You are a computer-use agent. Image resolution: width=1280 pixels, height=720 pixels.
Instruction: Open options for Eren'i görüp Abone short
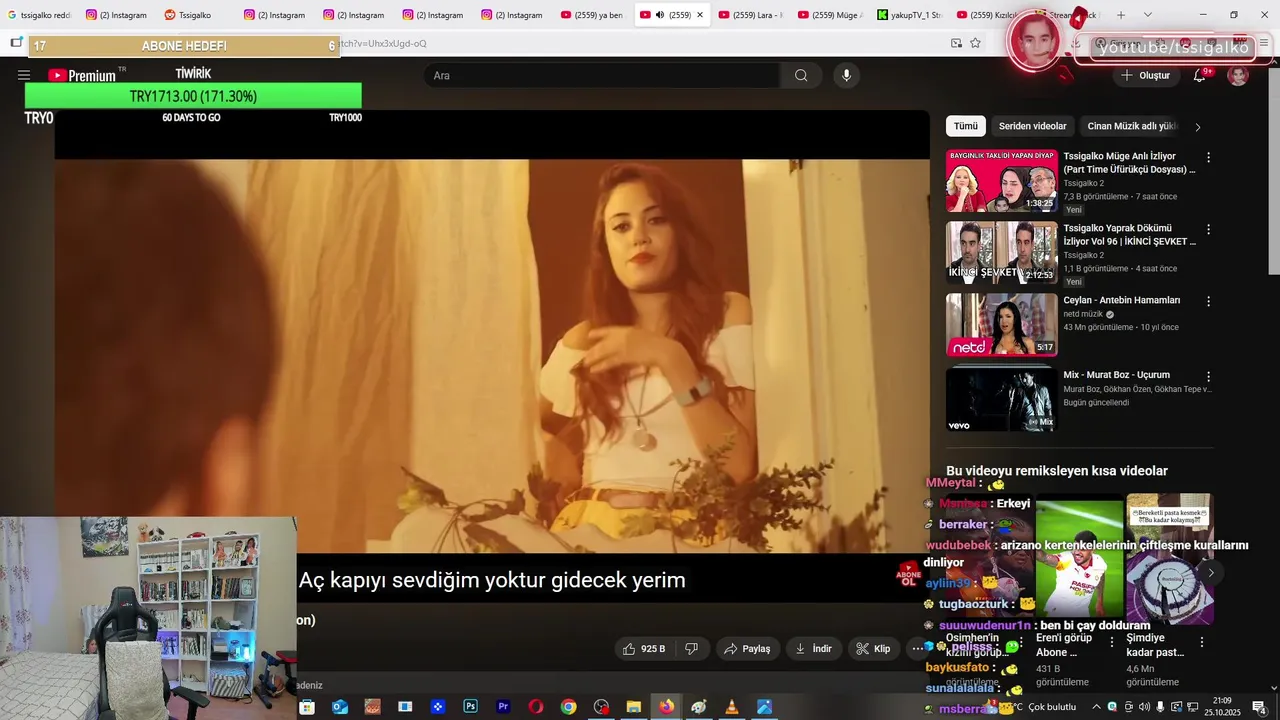pos(1112,642)
